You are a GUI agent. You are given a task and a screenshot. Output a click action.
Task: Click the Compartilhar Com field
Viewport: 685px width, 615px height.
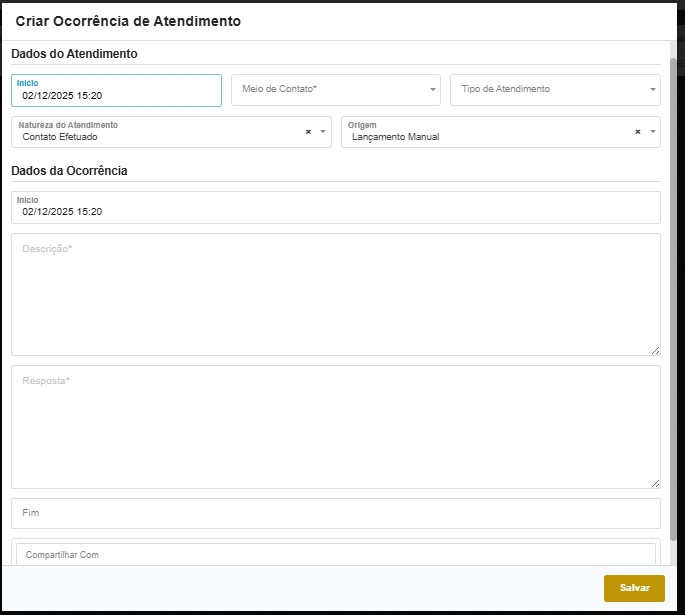click(x=335, y=554)
